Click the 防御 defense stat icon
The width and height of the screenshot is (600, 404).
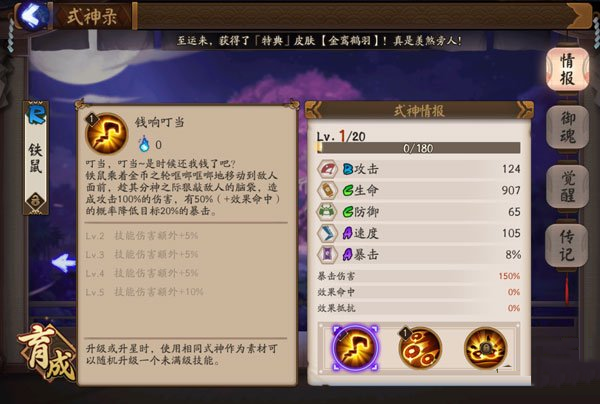pyautogui.click(x=328, y=212)
